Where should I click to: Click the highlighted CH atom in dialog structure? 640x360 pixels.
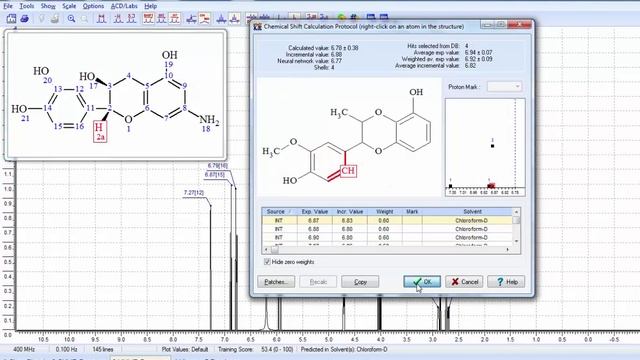(x=348, y=170)
